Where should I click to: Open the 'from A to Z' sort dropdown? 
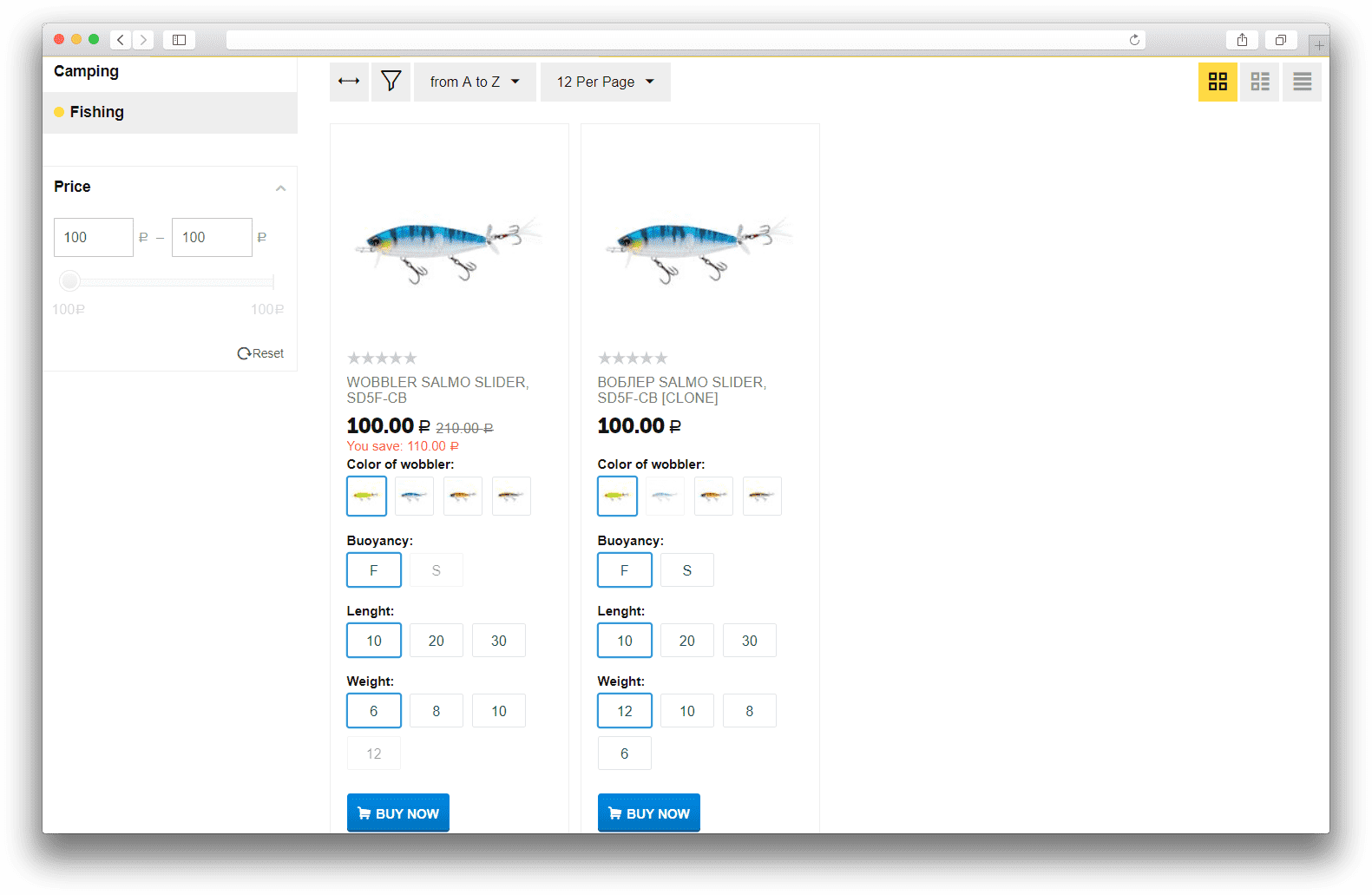[475, 82]
